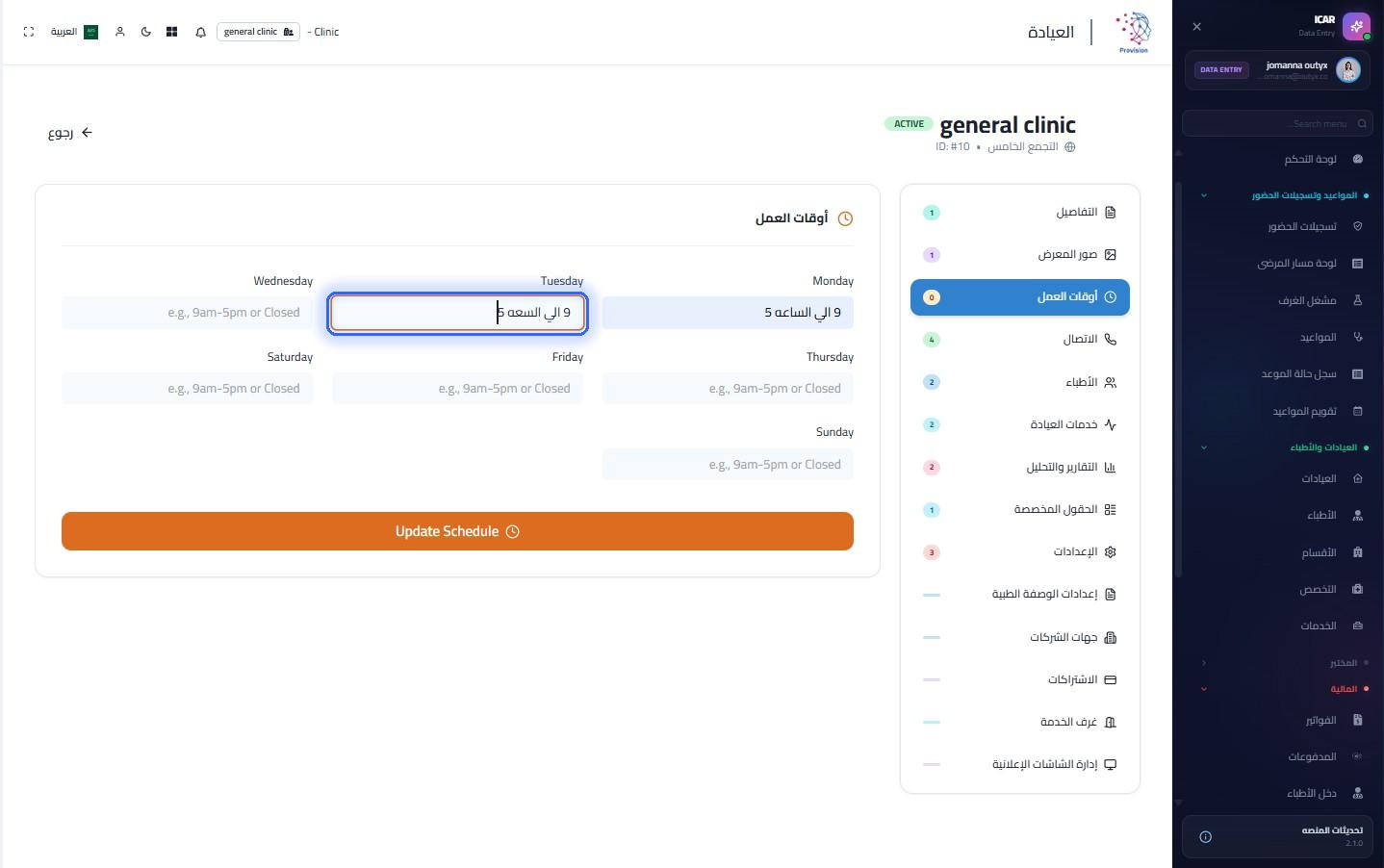Click the Sunday hours field
Screen dimensions: 1384x868
click(x=728, y=465)
